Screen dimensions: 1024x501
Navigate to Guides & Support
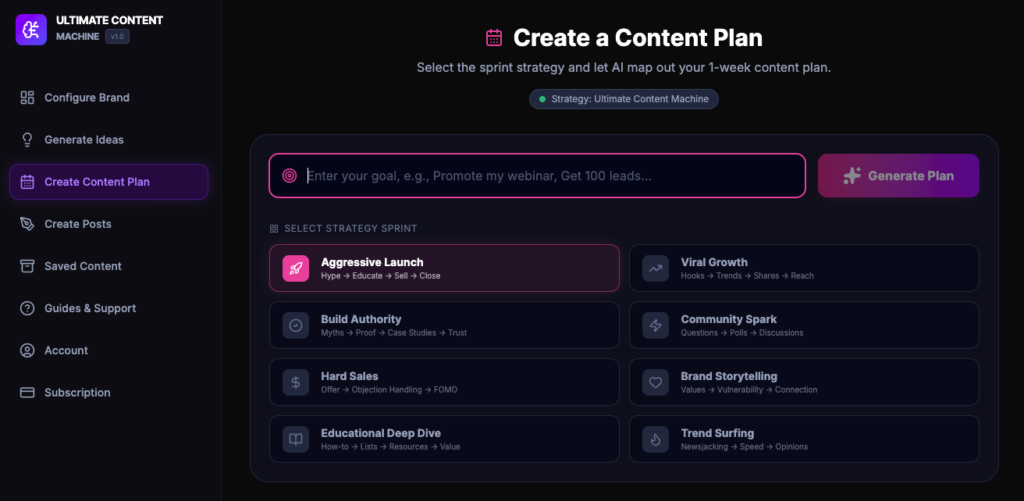coord(90,308)
